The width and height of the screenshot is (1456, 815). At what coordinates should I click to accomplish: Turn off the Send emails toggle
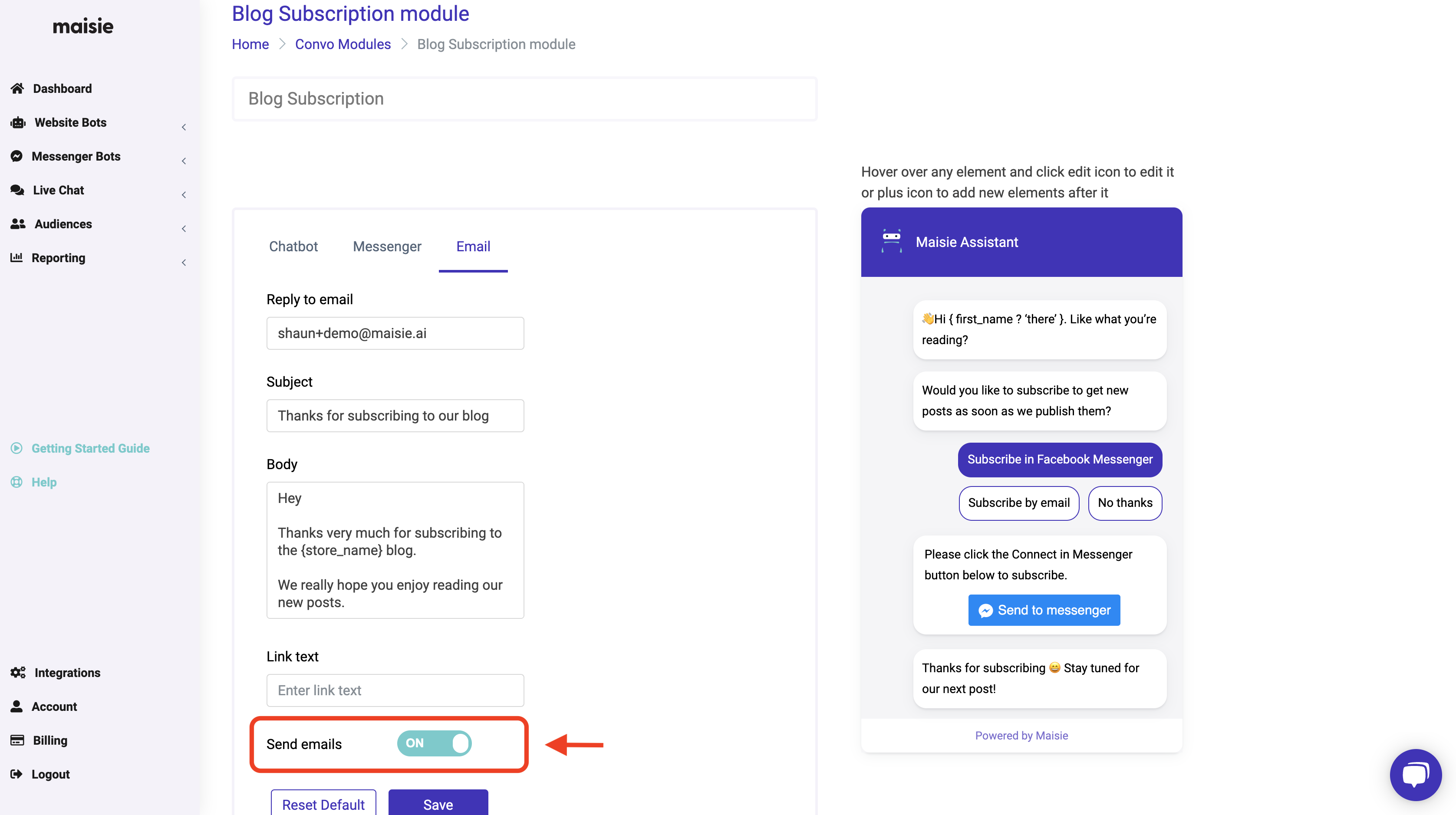434,743
